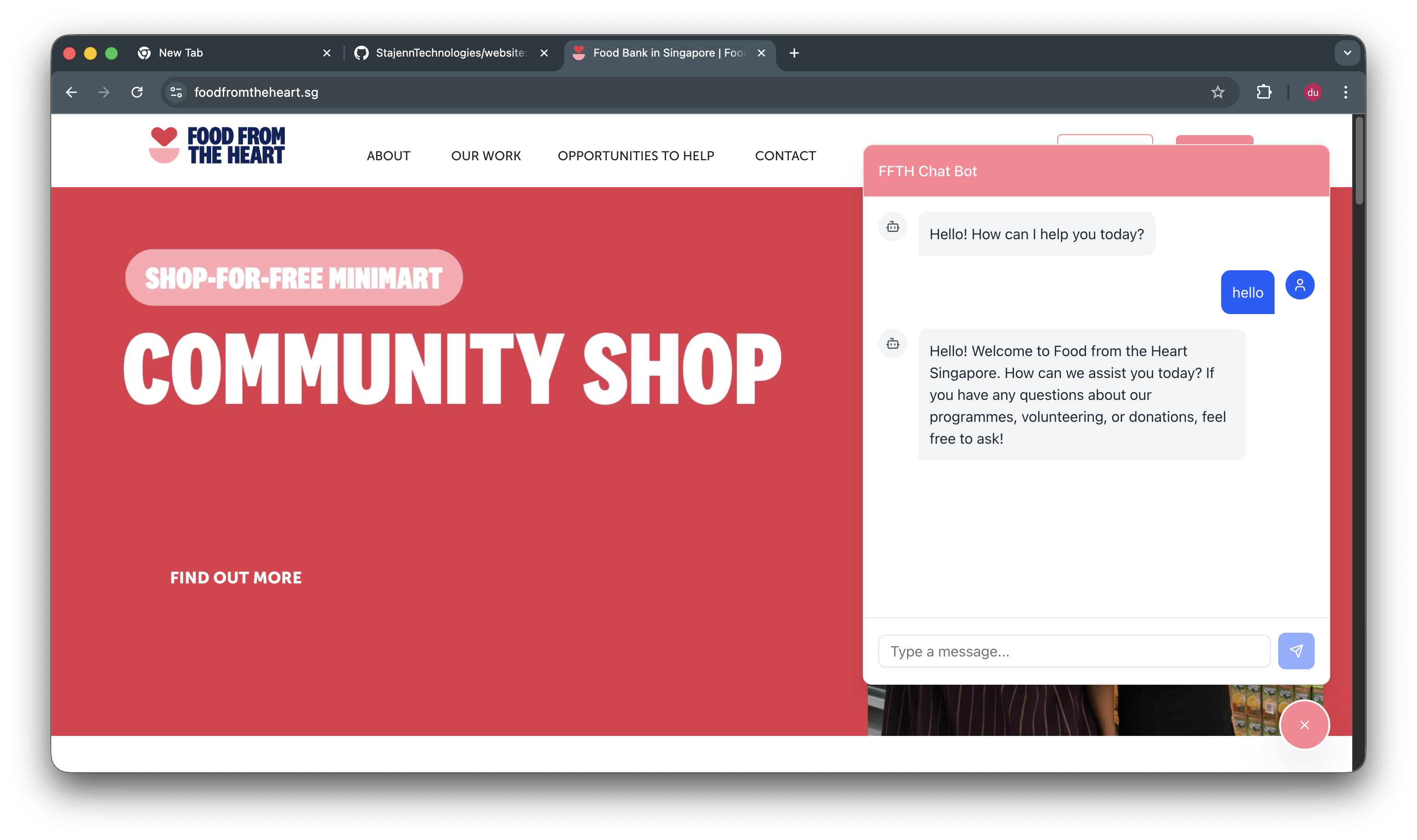Go forward with the forward arrow

104,92
